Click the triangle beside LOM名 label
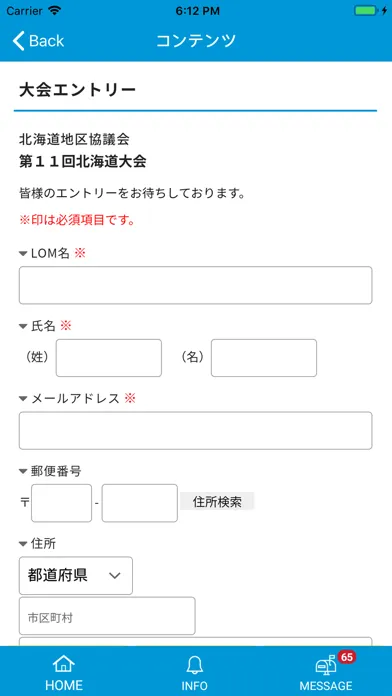The width and height of the screenshot is (392, 696). (x=23, y=254)
